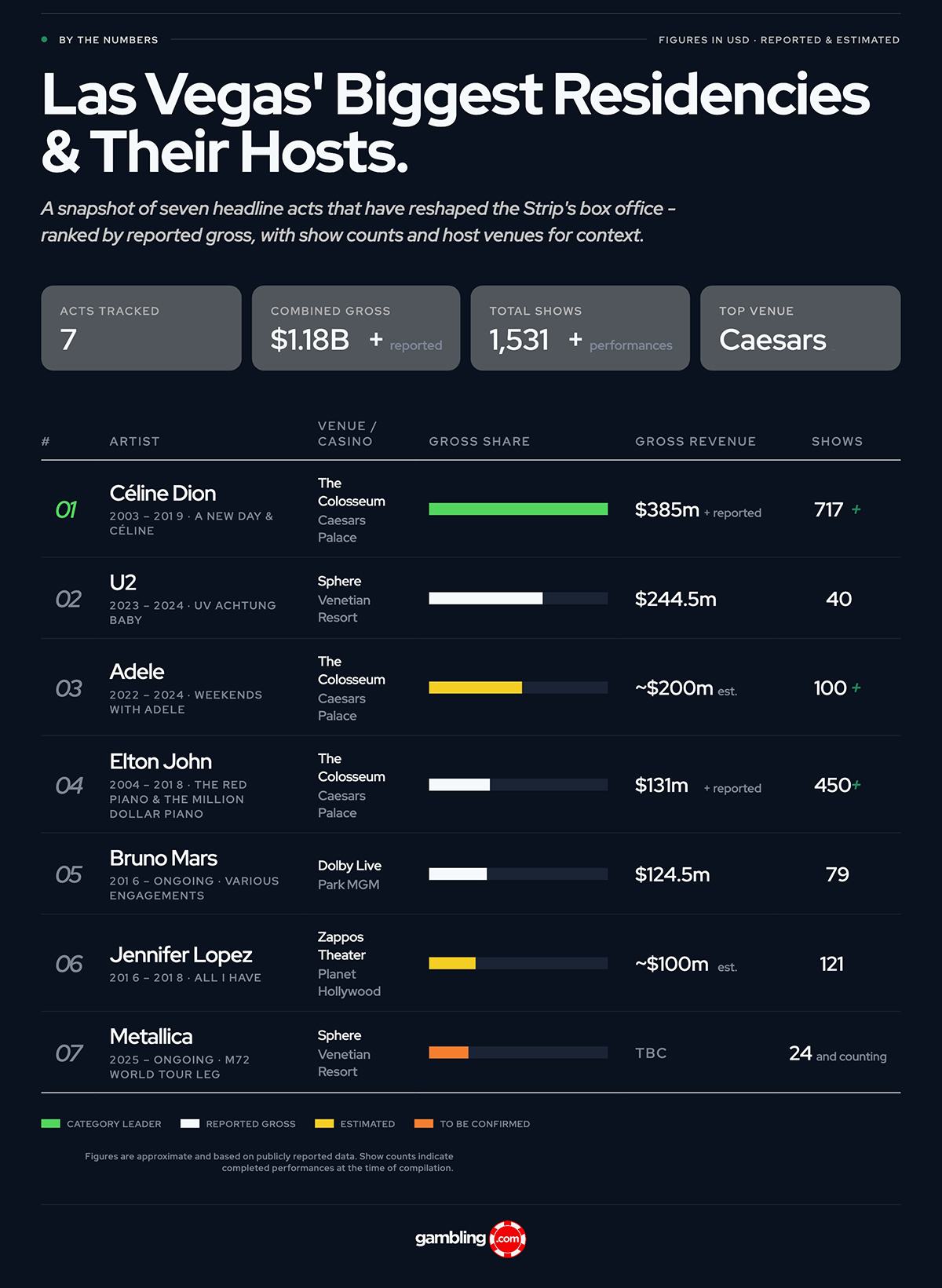Viewport: 942px width, 1288px height.
Task: Click the plus sign after 1,531 shows
Action: coord(575,339)
